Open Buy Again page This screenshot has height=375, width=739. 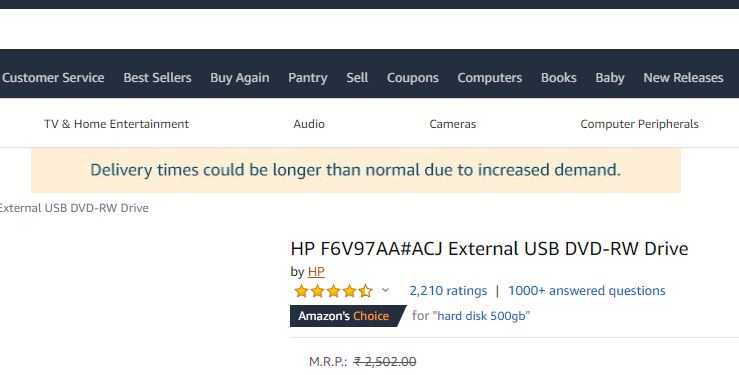click(240, 78)
